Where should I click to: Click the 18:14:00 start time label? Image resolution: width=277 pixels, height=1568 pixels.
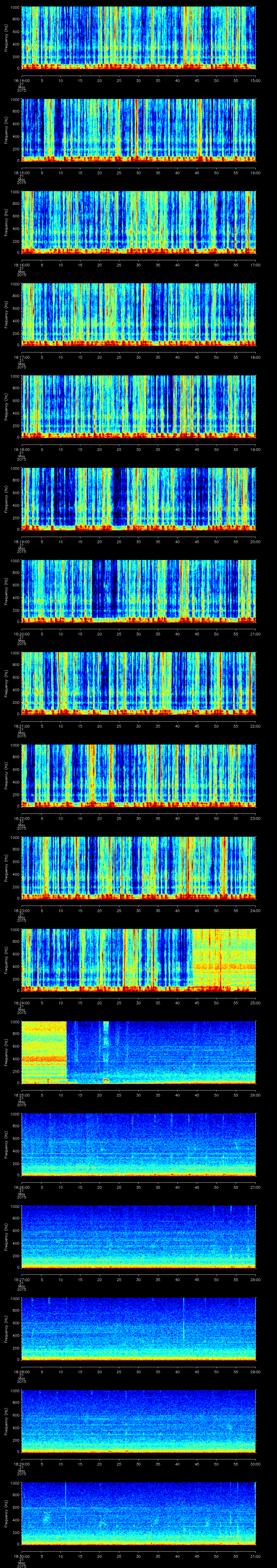tap(21, 80)
